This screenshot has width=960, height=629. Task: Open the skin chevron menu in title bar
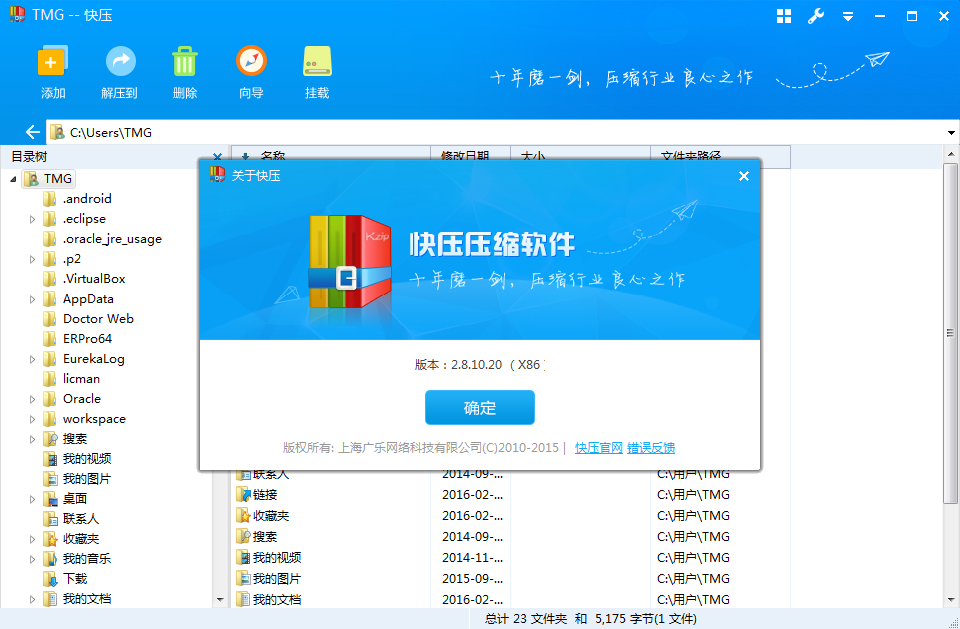pyautogui.click(x=848, y=16)
